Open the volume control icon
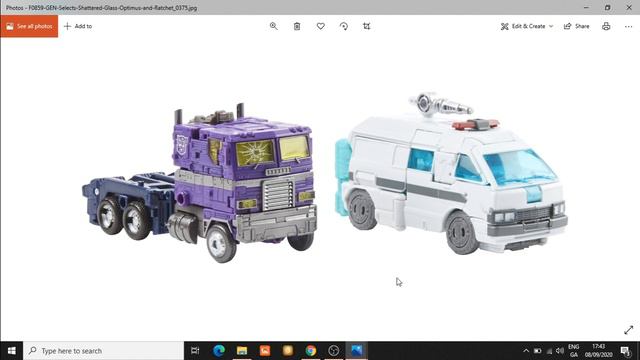 point(560,351)
